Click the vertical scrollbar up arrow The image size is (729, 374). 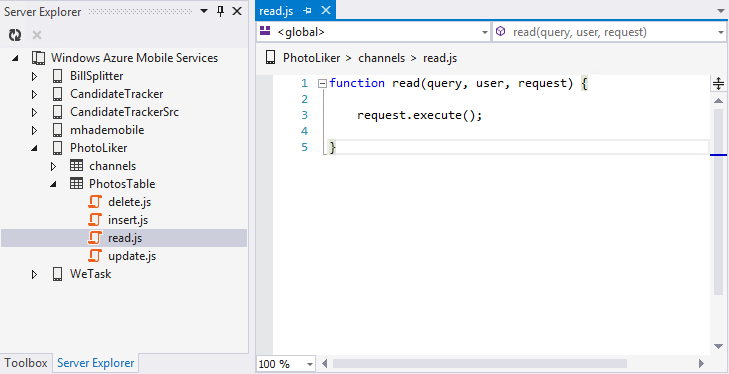719,101
